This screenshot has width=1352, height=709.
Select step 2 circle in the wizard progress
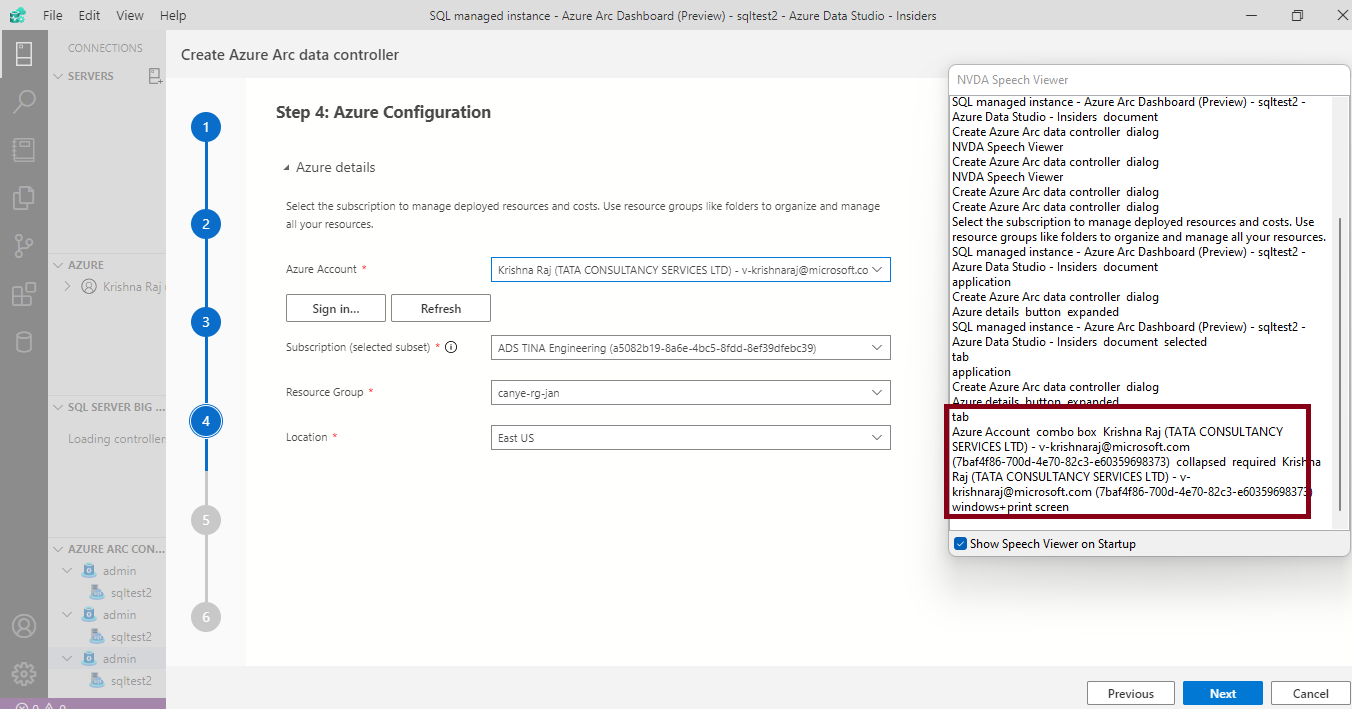tap(205, 223)
